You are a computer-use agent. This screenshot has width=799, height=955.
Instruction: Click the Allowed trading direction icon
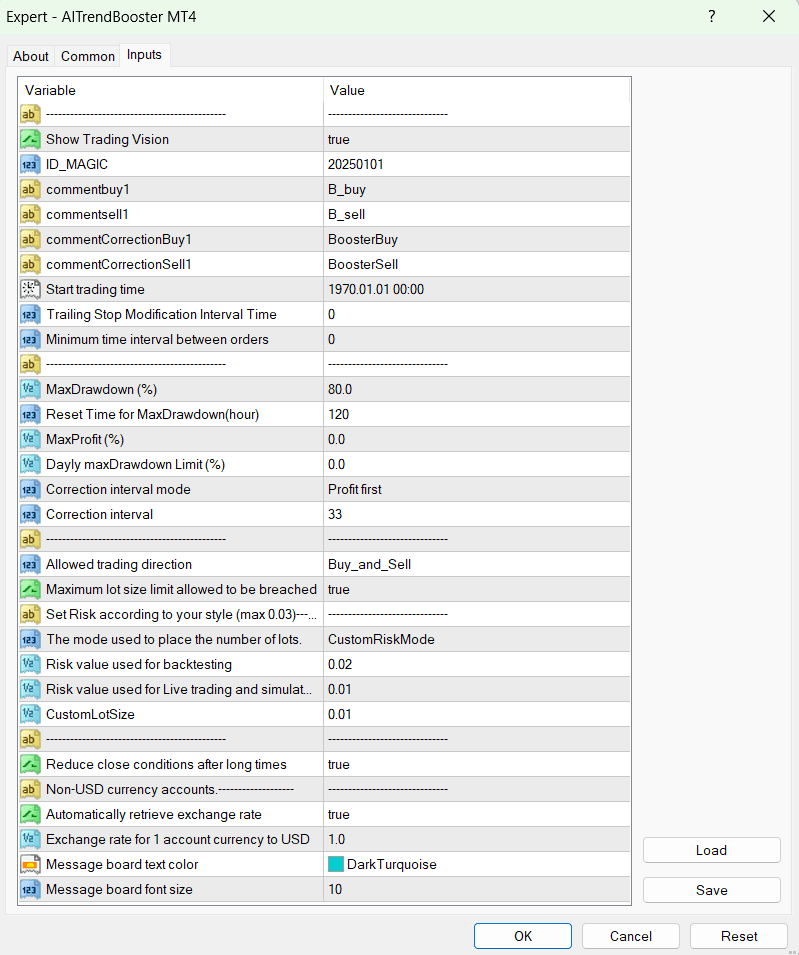[x=30, y=564]
